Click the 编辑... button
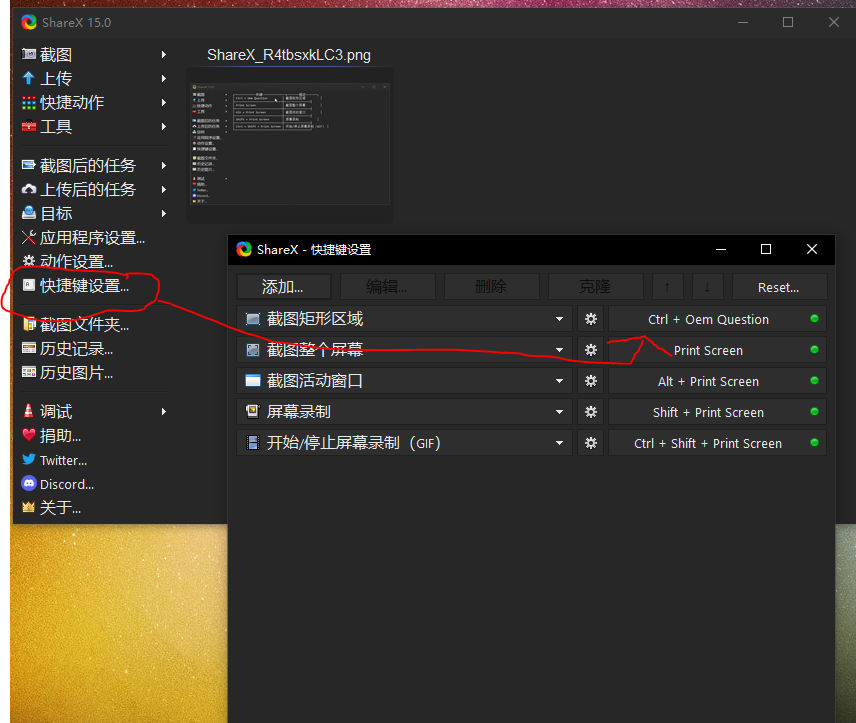Image resolution: width=856 pixels, height=723 pixels. 388,287
